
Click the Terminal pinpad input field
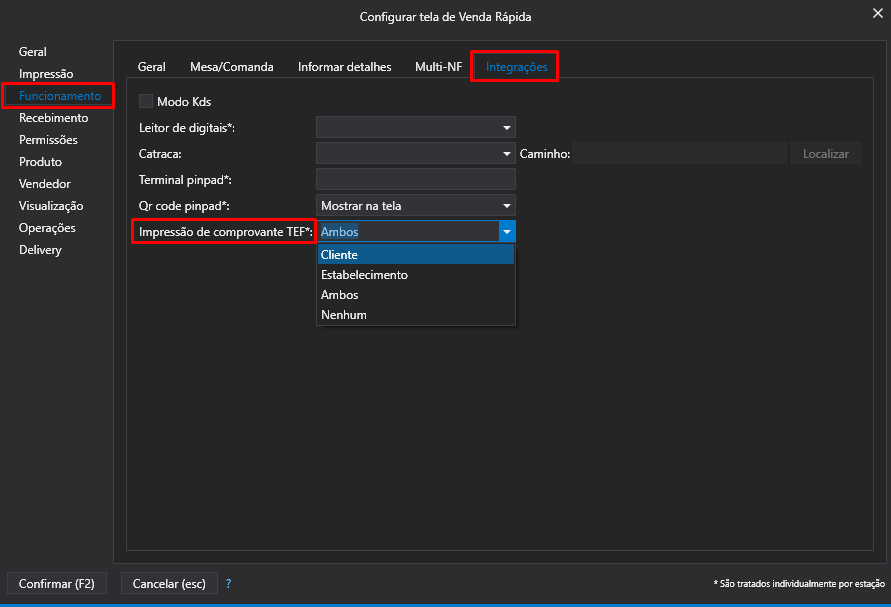(x=415, y=180)
